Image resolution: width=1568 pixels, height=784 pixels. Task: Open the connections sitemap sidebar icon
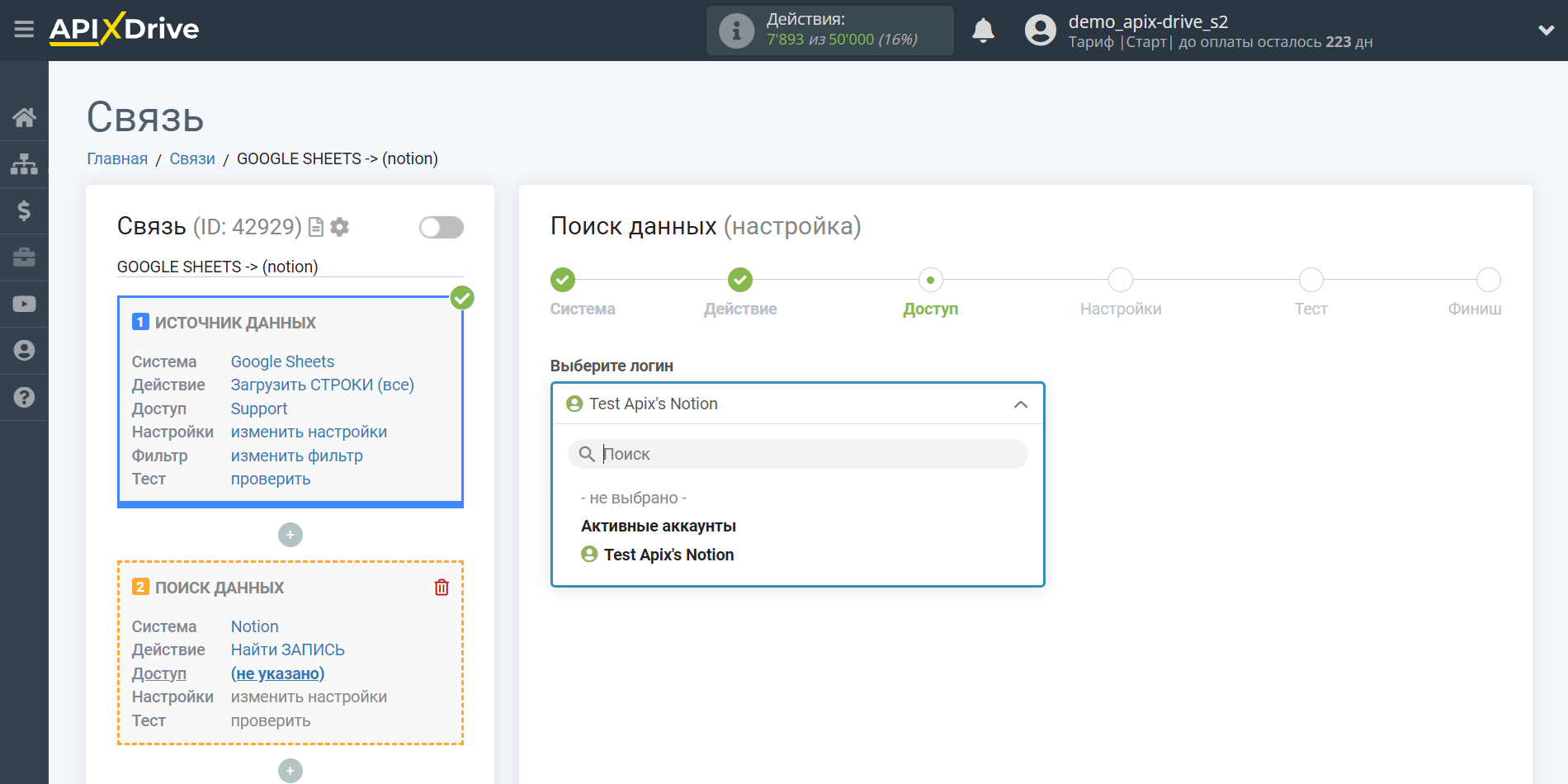(x=24, y=164)
